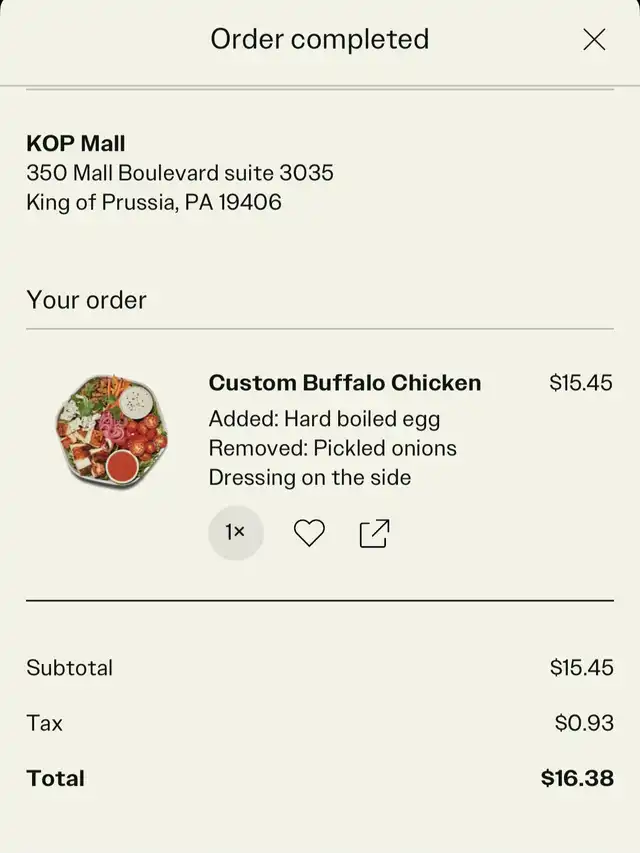The image size is (640, 853).
Task: Favorite the Custom Buffalo Chicken with heart icon
Action: (309, 533)
